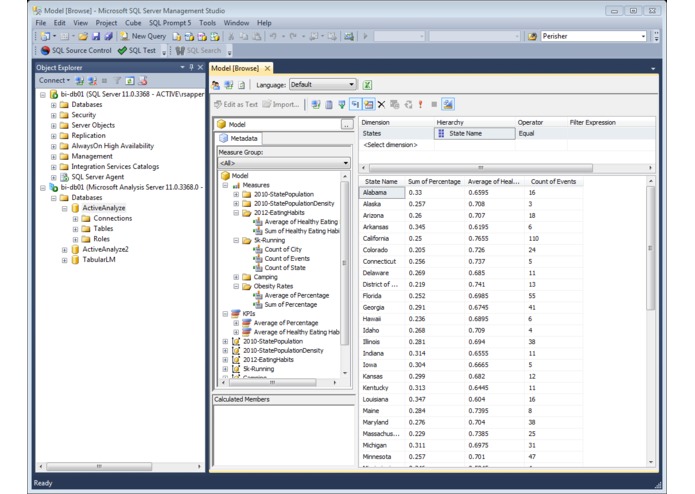Viewport: 695px width, 494px height.
Task: Collapse the ActiveAnalyze database node
Action: [64, 208]
